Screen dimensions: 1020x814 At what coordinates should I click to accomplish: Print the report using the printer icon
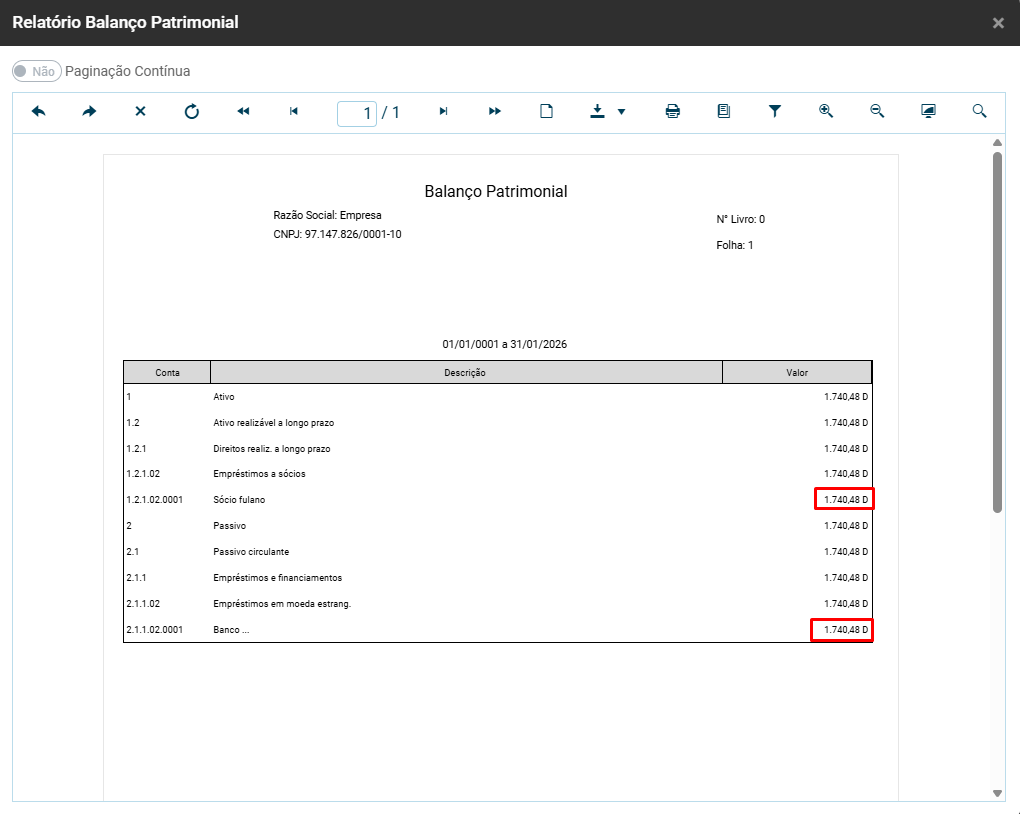click(x=673, y=111)
